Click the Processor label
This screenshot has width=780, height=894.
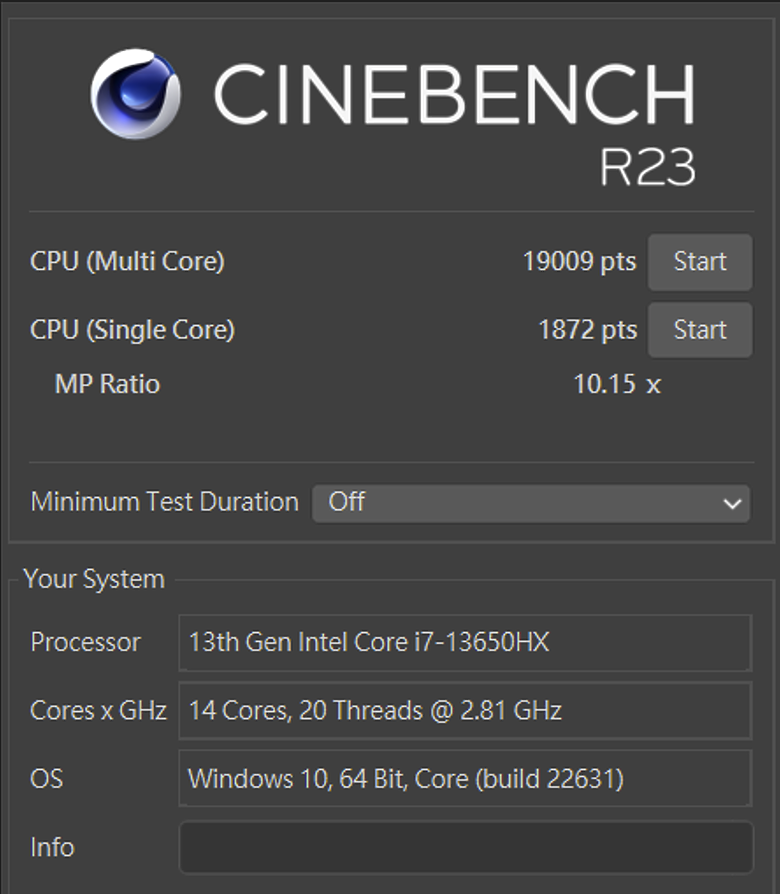(x=86, y=642)
